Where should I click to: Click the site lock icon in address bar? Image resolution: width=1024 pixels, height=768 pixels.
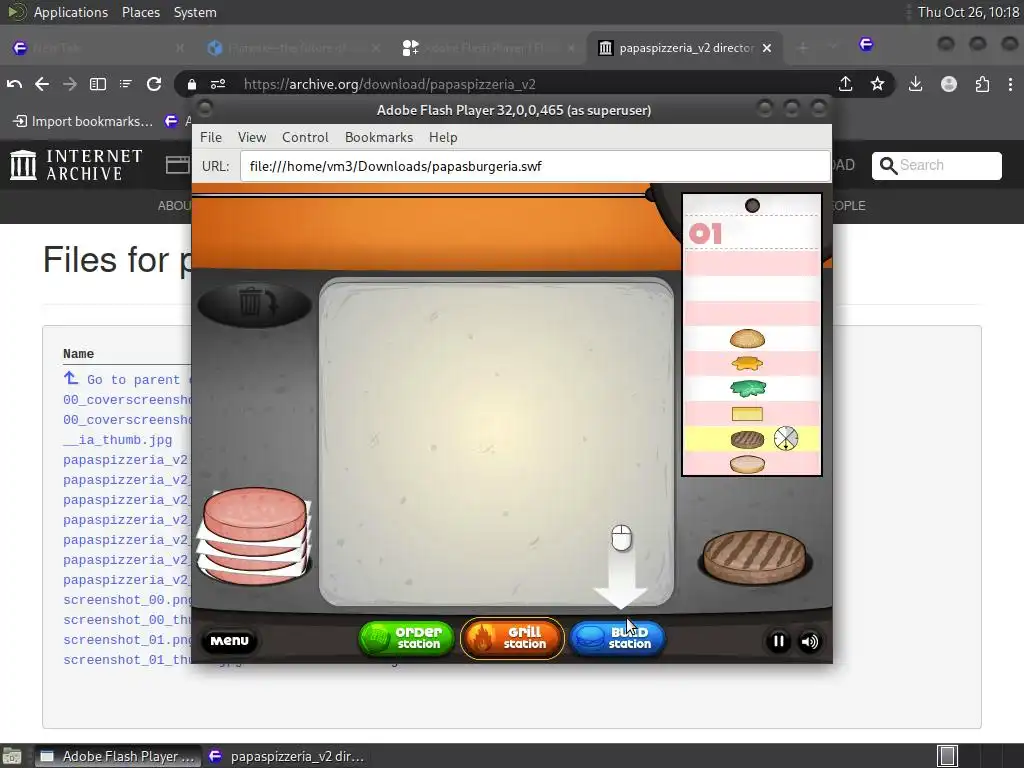click(x=191, y=84)
